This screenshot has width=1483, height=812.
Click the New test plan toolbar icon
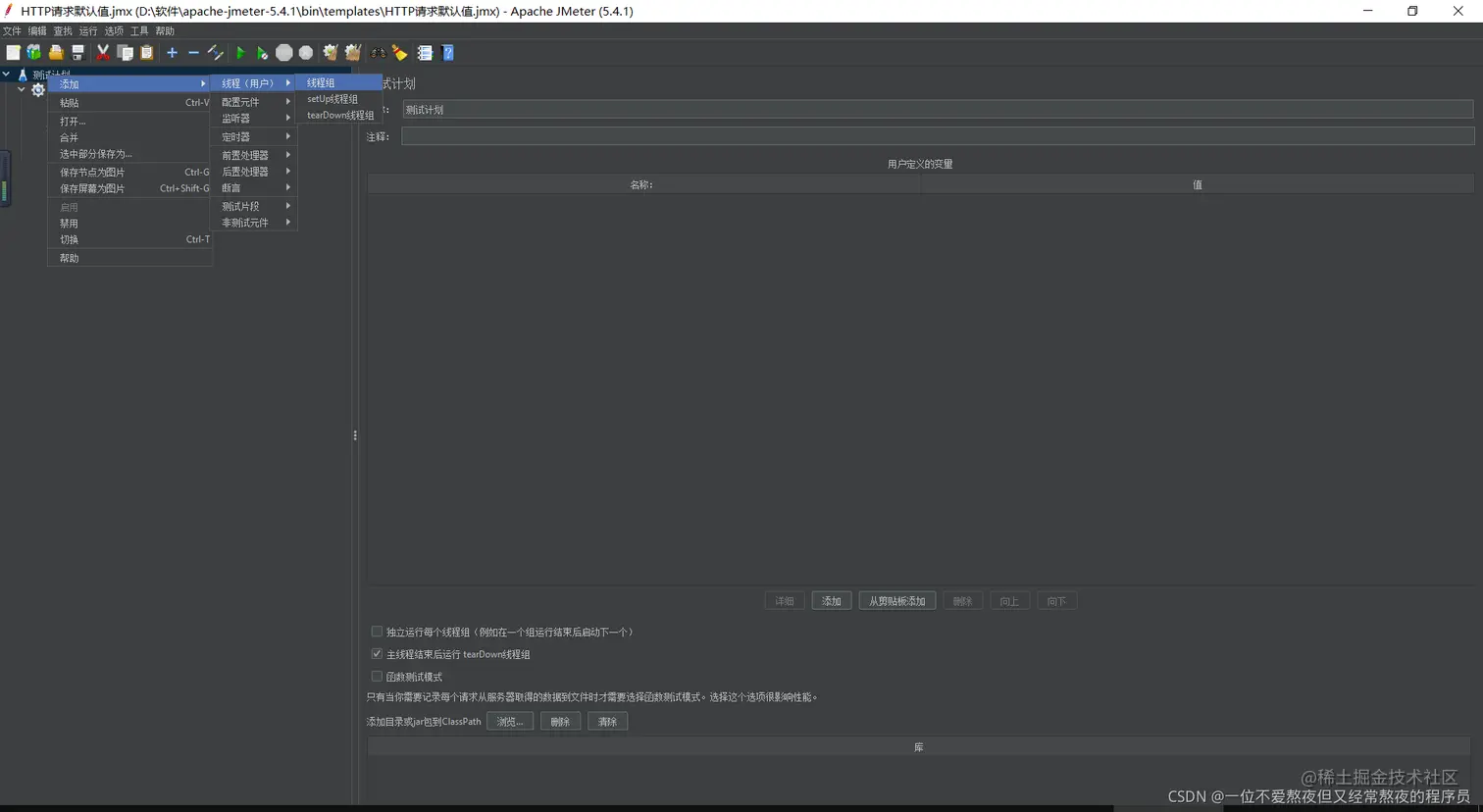[x=13, y=53]
